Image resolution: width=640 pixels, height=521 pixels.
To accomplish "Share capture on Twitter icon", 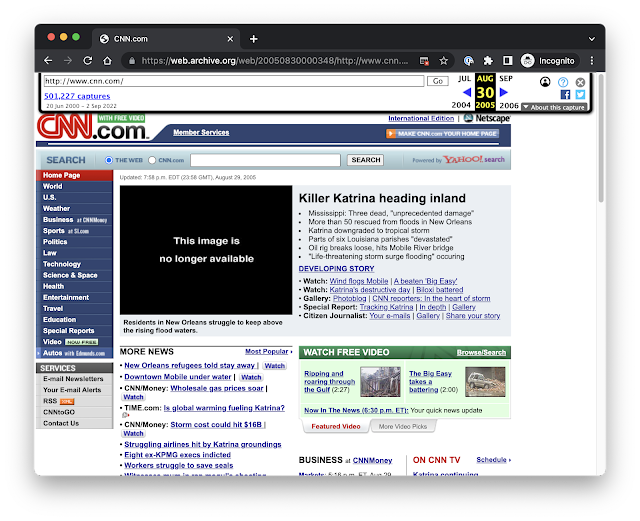I will (580, 95).
